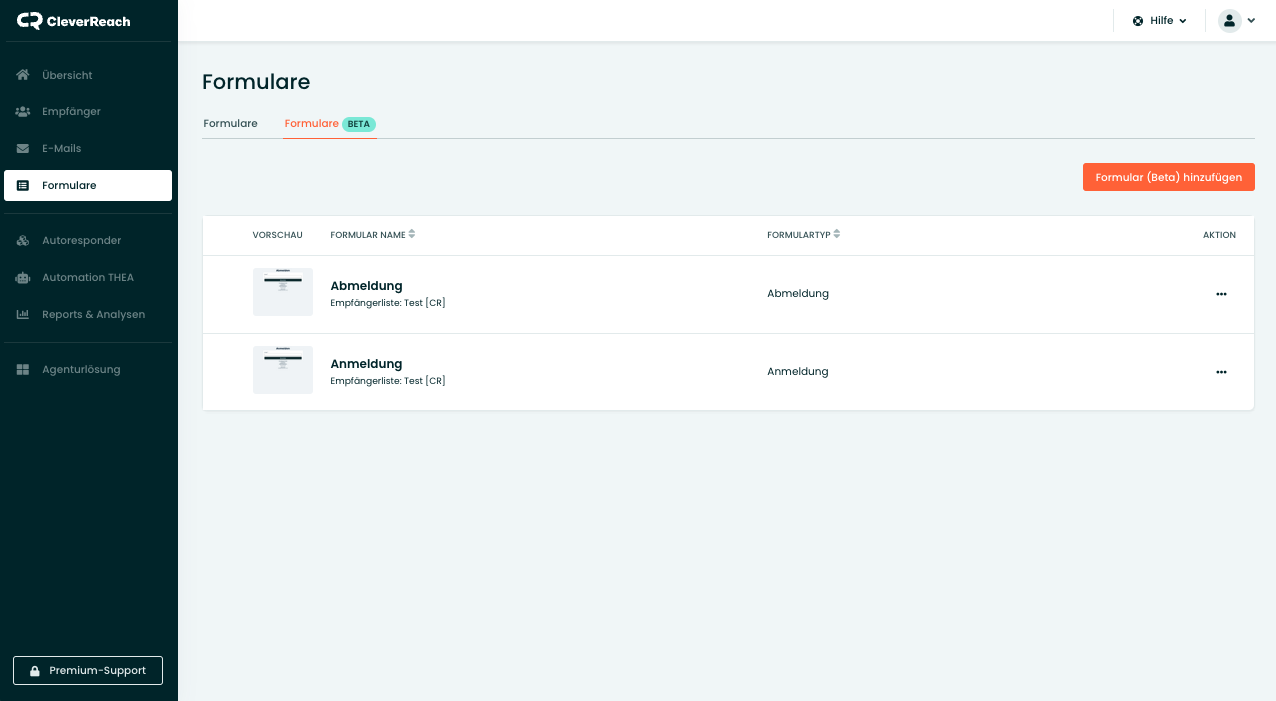Expand the user account menu
This screenshot has height=701, width=1276.
point(1236,21)
